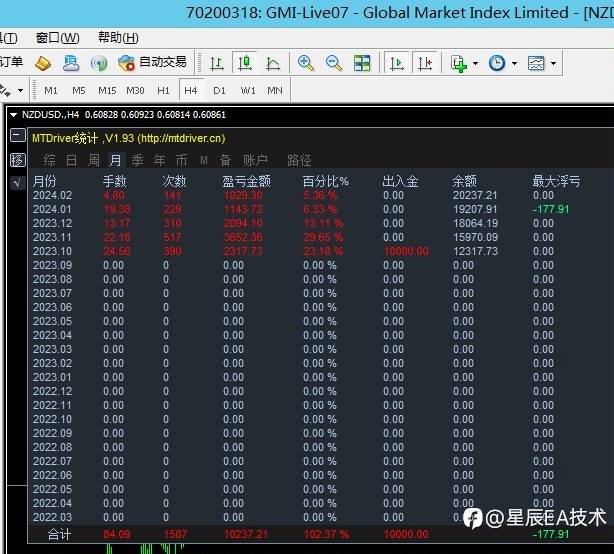Click the templates icon

[536, 63]
